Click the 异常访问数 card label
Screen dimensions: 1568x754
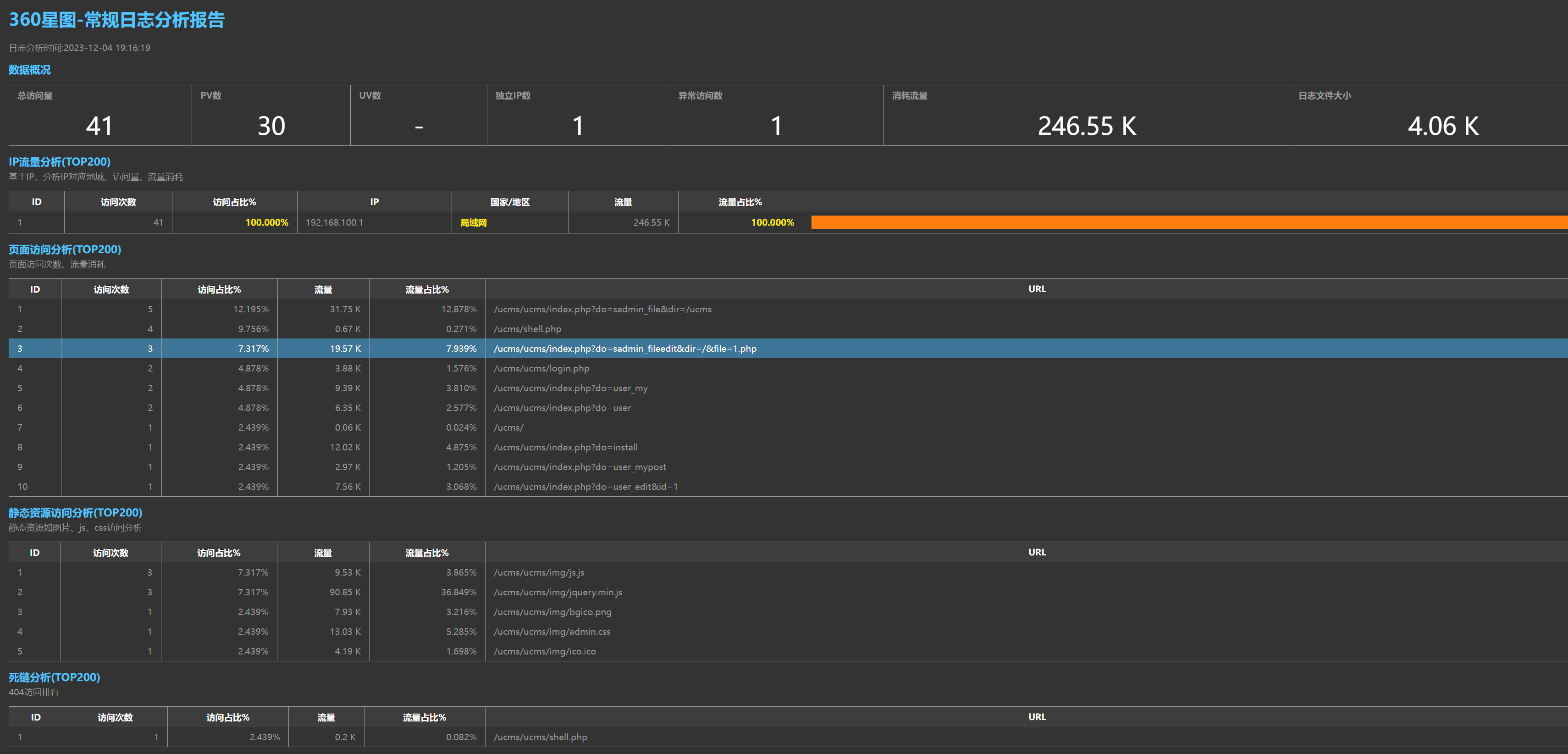click(700, 95)
